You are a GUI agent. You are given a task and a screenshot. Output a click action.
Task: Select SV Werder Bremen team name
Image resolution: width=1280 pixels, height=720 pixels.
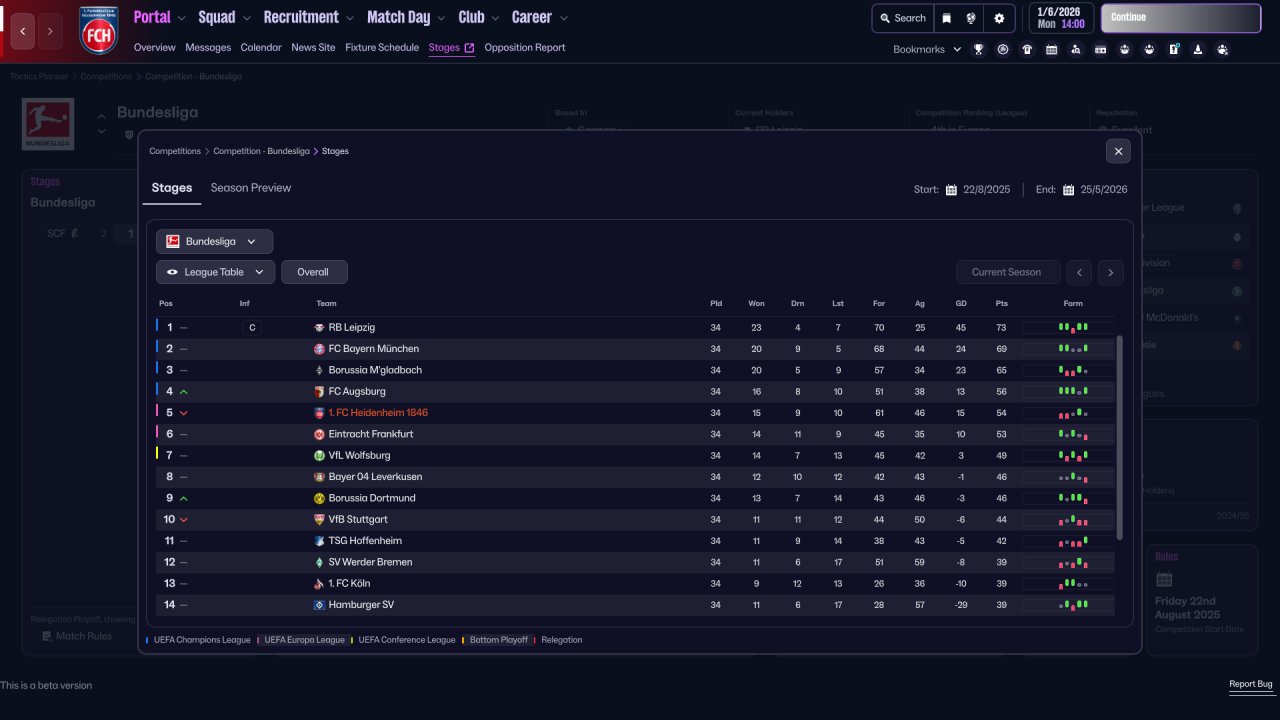370,563
